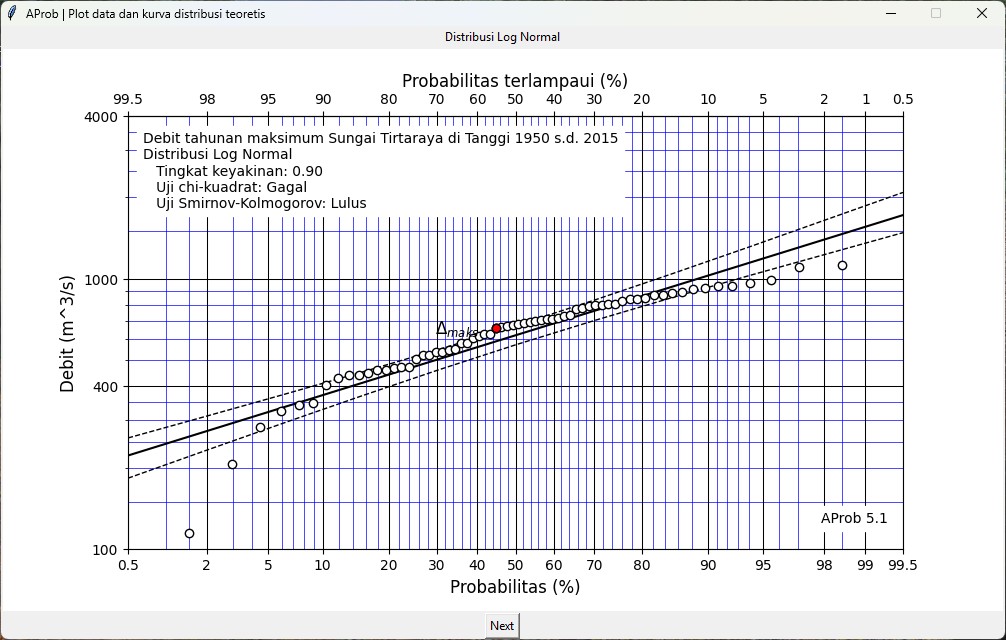
Task: Click the Distribusi Log Normal heading
Action: pos(502,37)
